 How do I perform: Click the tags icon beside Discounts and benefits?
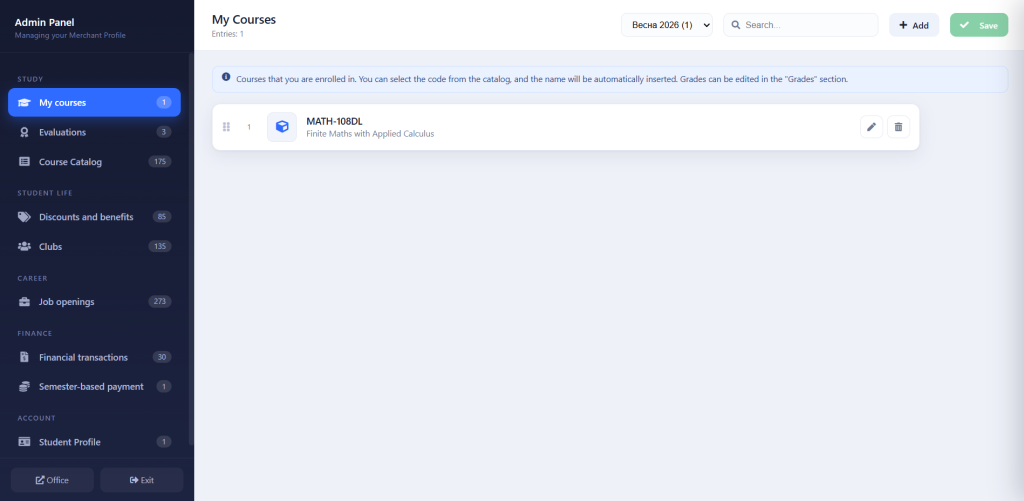pyautogui.click(x=24, y=217)
